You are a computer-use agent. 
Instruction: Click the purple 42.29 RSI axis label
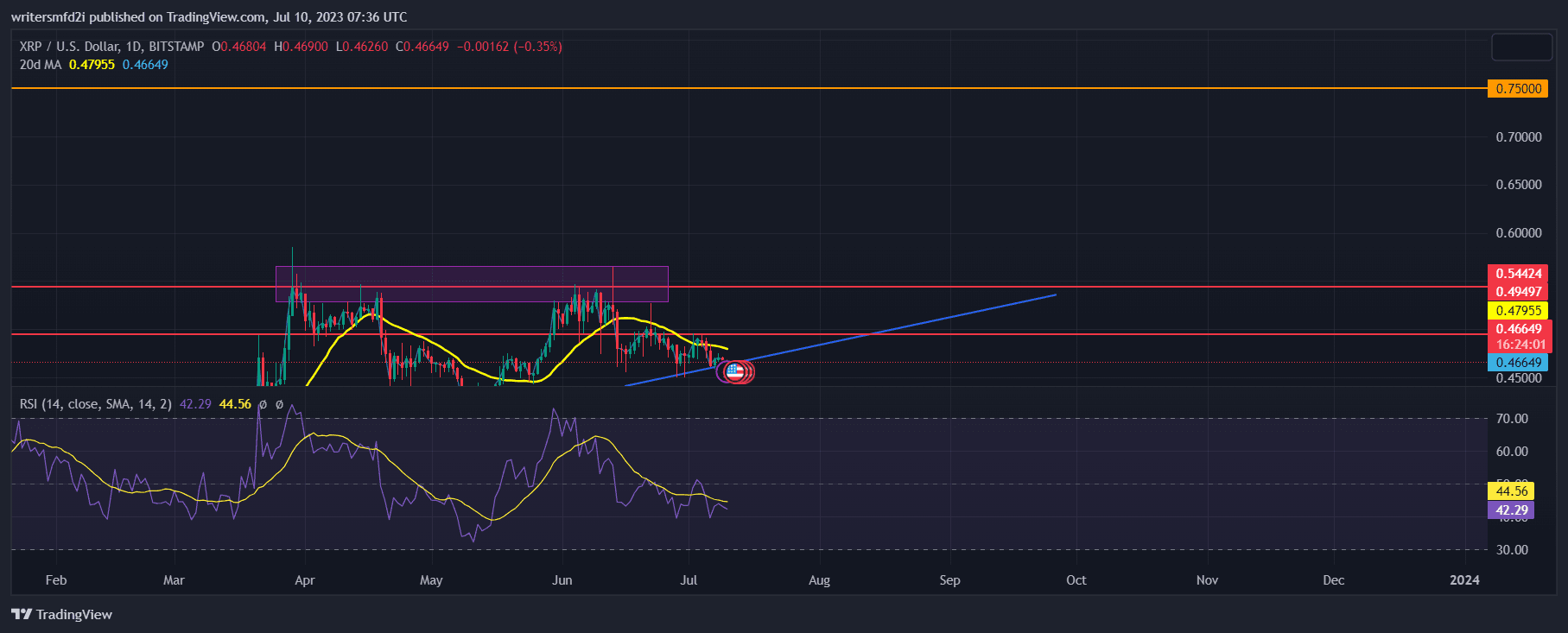point(1511,510)
